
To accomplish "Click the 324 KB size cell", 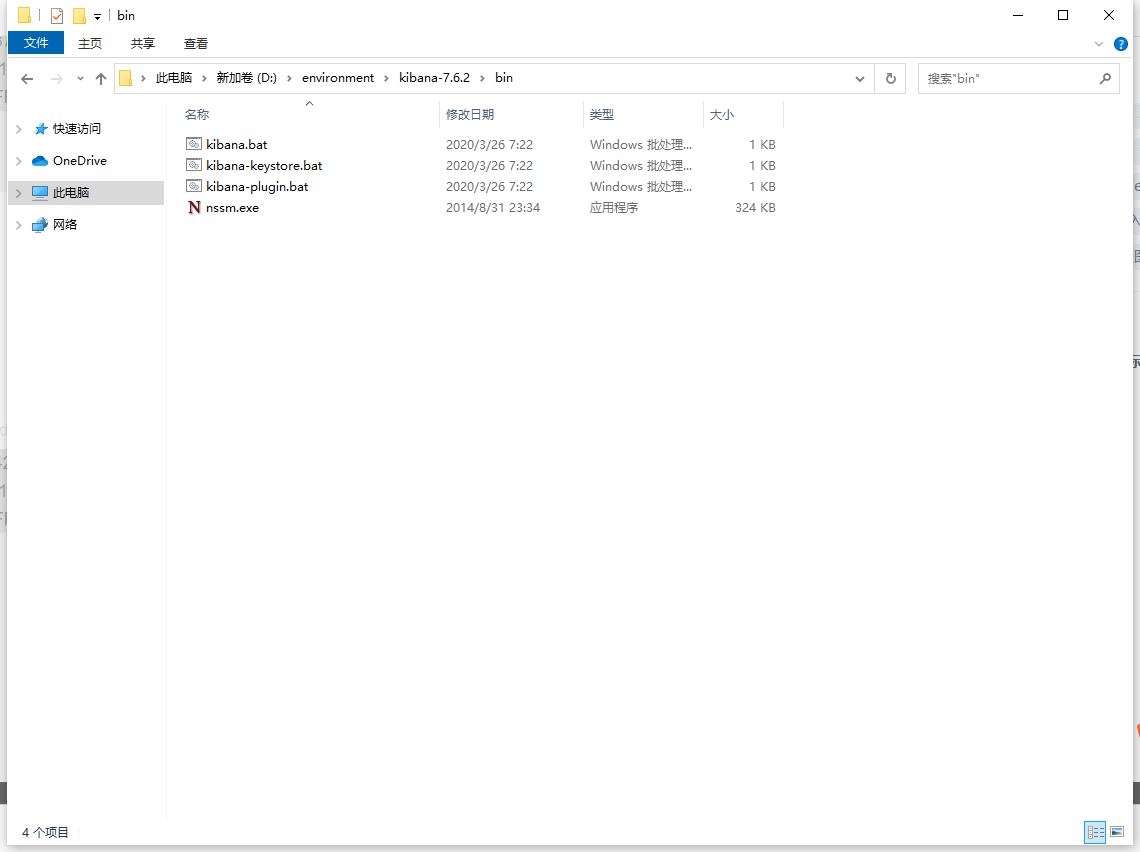I will coord(755,208).
